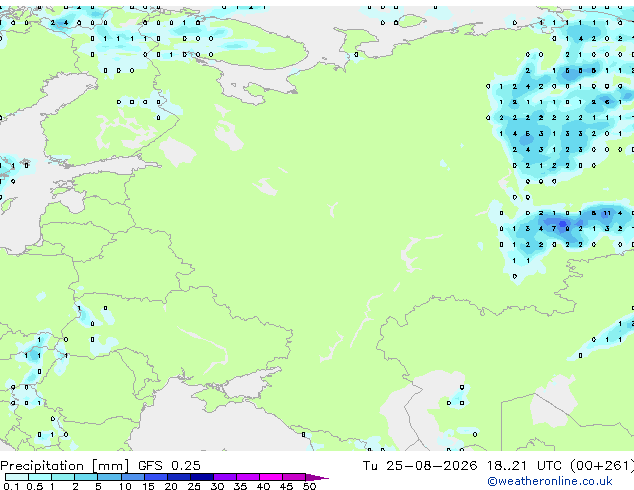This screenshot has width=634, height=490.
Task: Pick the 40–45 mm magenta legend swatch
Action: [x=271, y=477]
